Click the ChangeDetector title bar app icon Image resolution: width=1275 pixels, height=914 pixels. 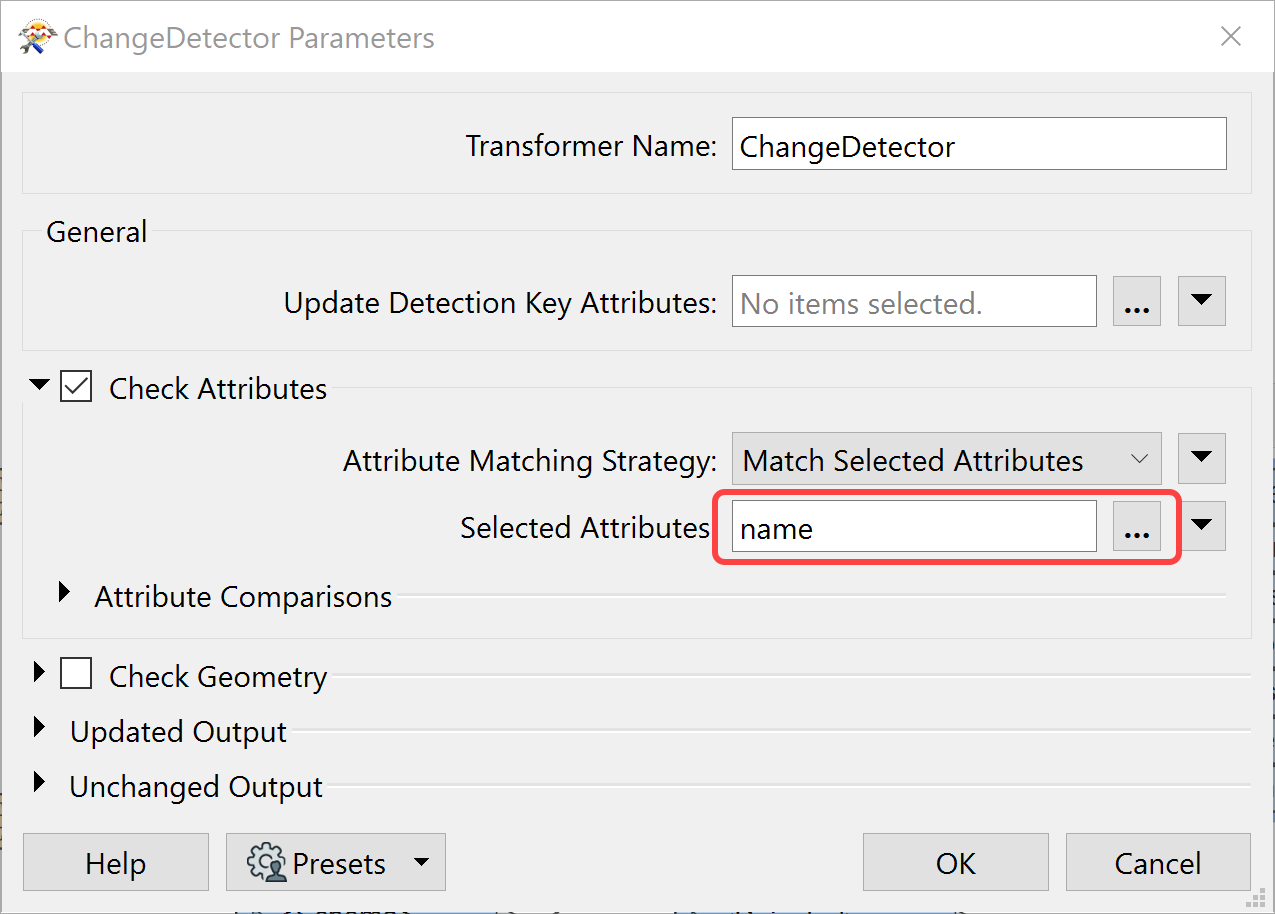[x=35, y=38]
